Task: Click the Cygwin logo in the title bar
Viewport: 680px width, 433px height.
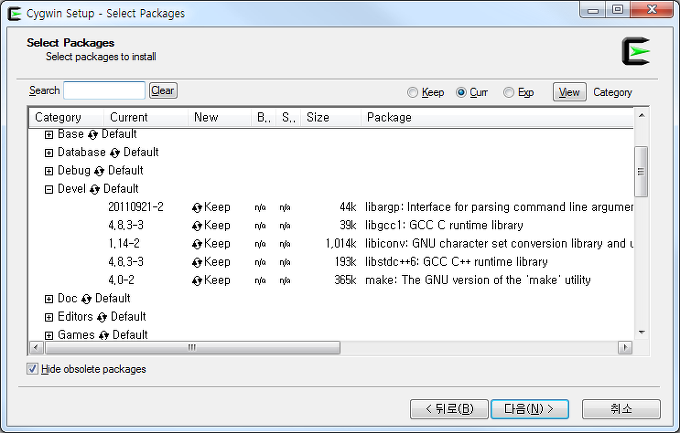Action: pyautogui.click(x=14, y=13)
